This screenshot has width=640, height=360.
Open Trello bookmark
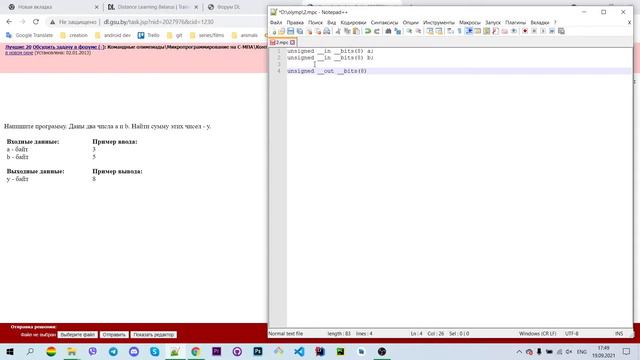[x=149, y=35]
